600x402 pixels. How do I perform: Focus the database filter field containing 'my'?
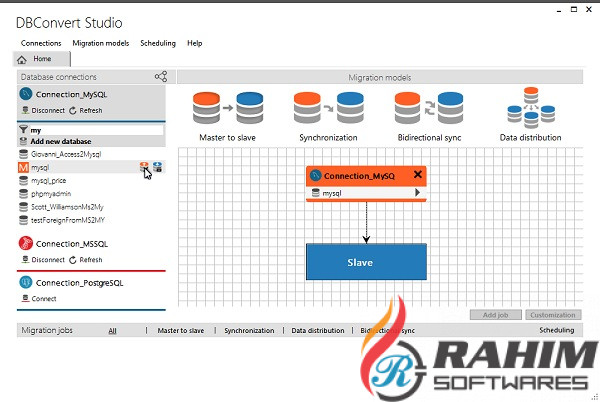[x=96, y=130]
